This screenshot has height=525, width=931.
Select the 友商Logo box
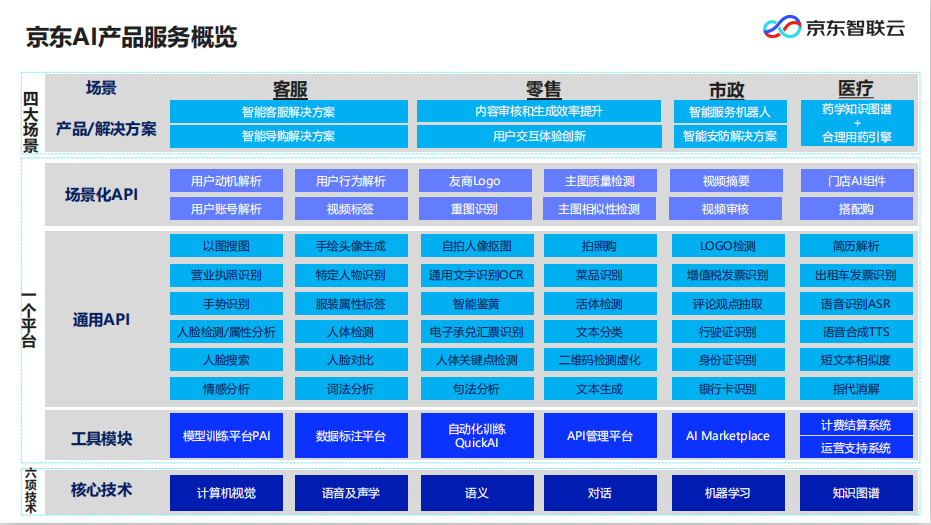point(475,181)
